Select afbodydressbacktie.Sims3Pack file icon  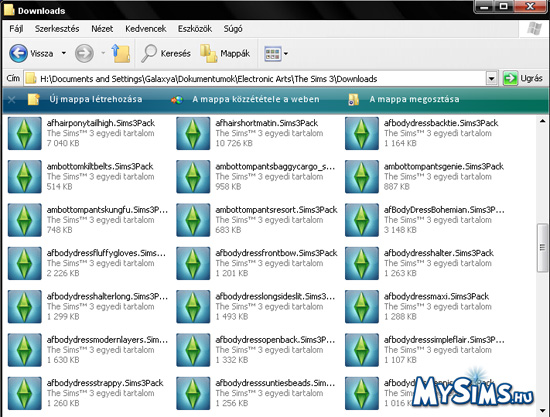(x=362, y=133)
